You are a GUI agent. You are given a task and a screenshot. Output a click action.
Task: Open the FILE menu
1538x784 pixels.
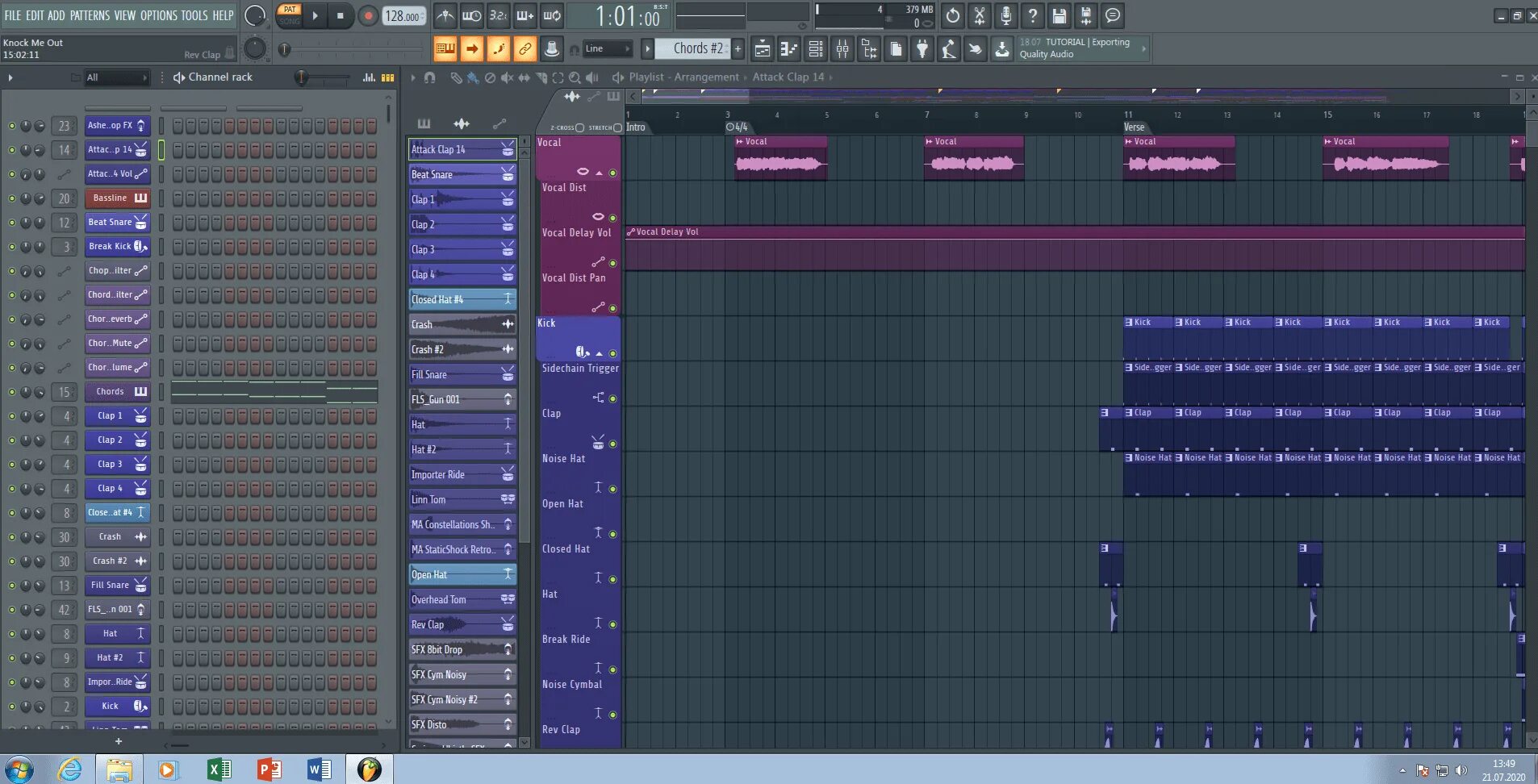(x=13, y=15)
